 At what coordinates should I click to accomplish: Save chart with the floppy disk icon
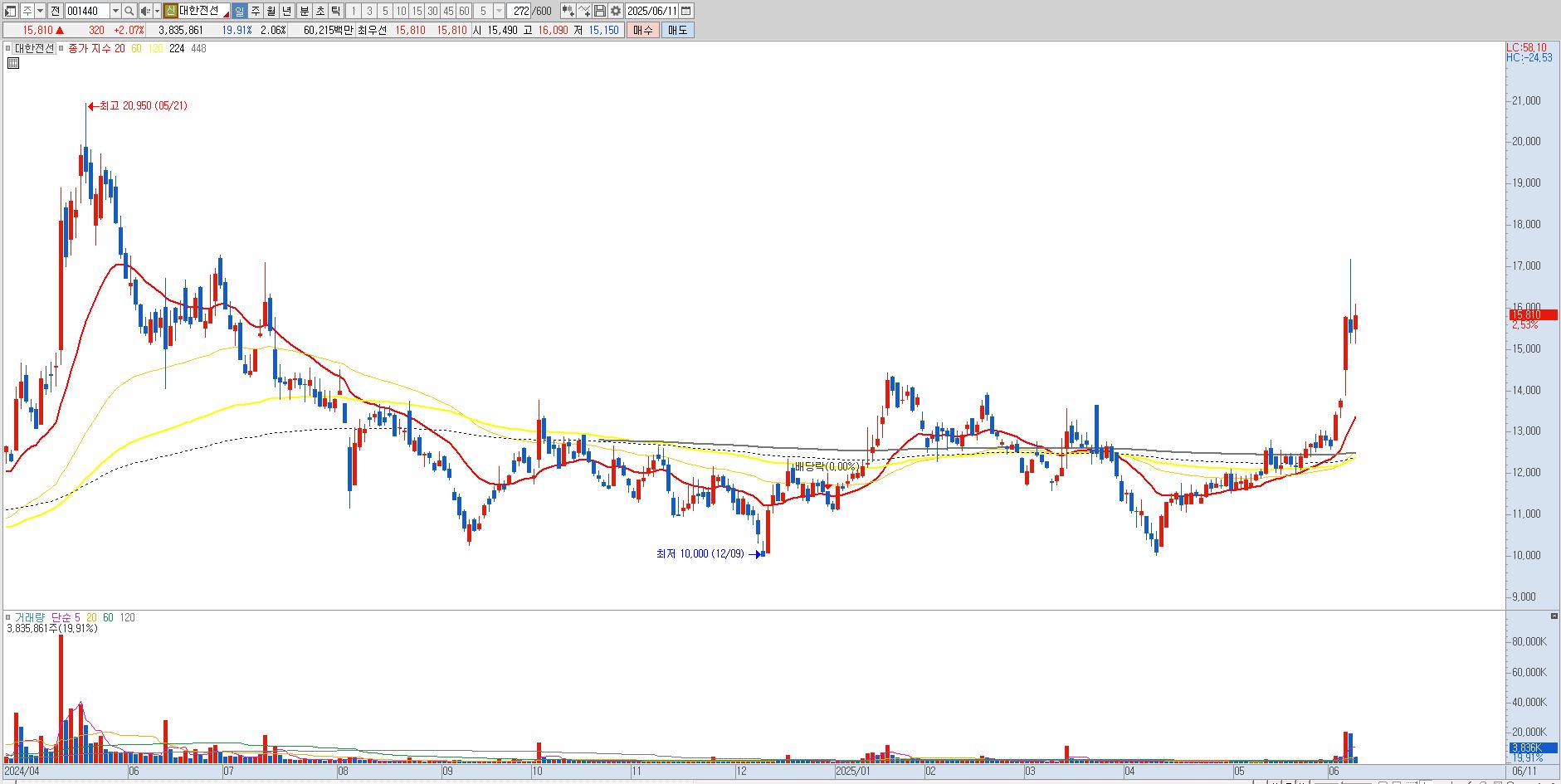(x=600, y=11)
